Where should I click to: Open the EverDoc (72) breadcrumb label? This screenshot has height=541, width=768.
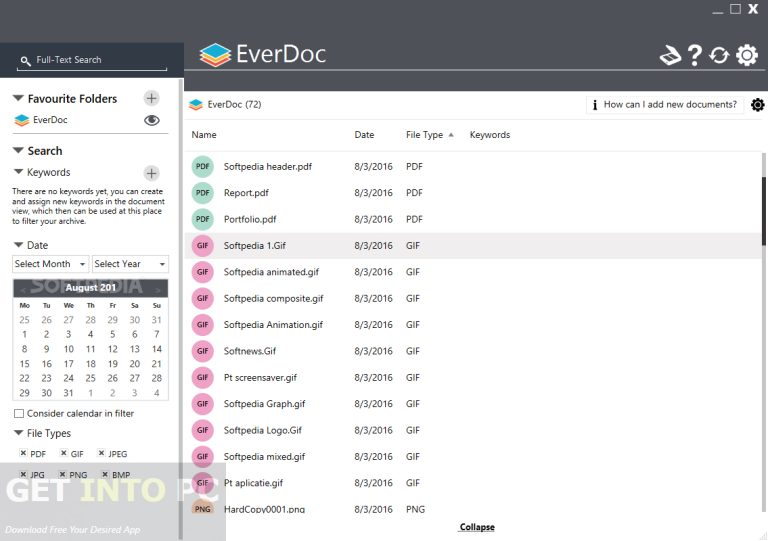234,104
